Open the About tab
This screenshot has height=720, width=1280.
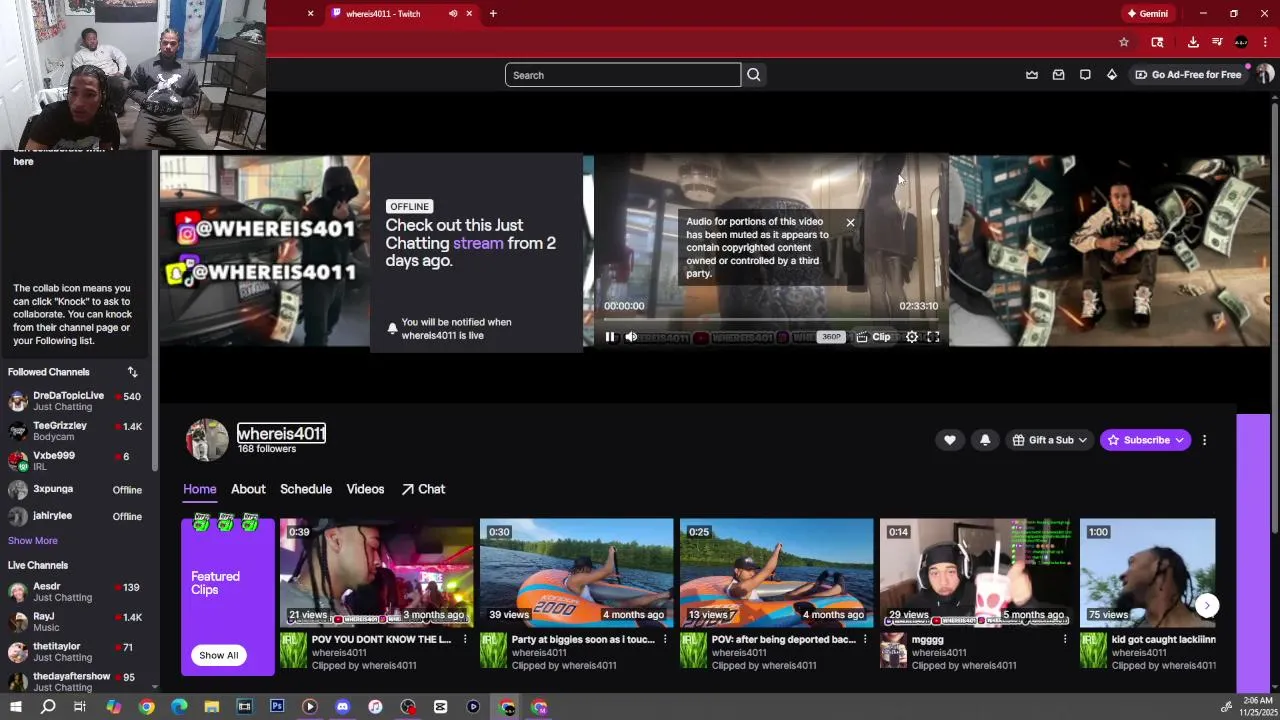point(248,489)
